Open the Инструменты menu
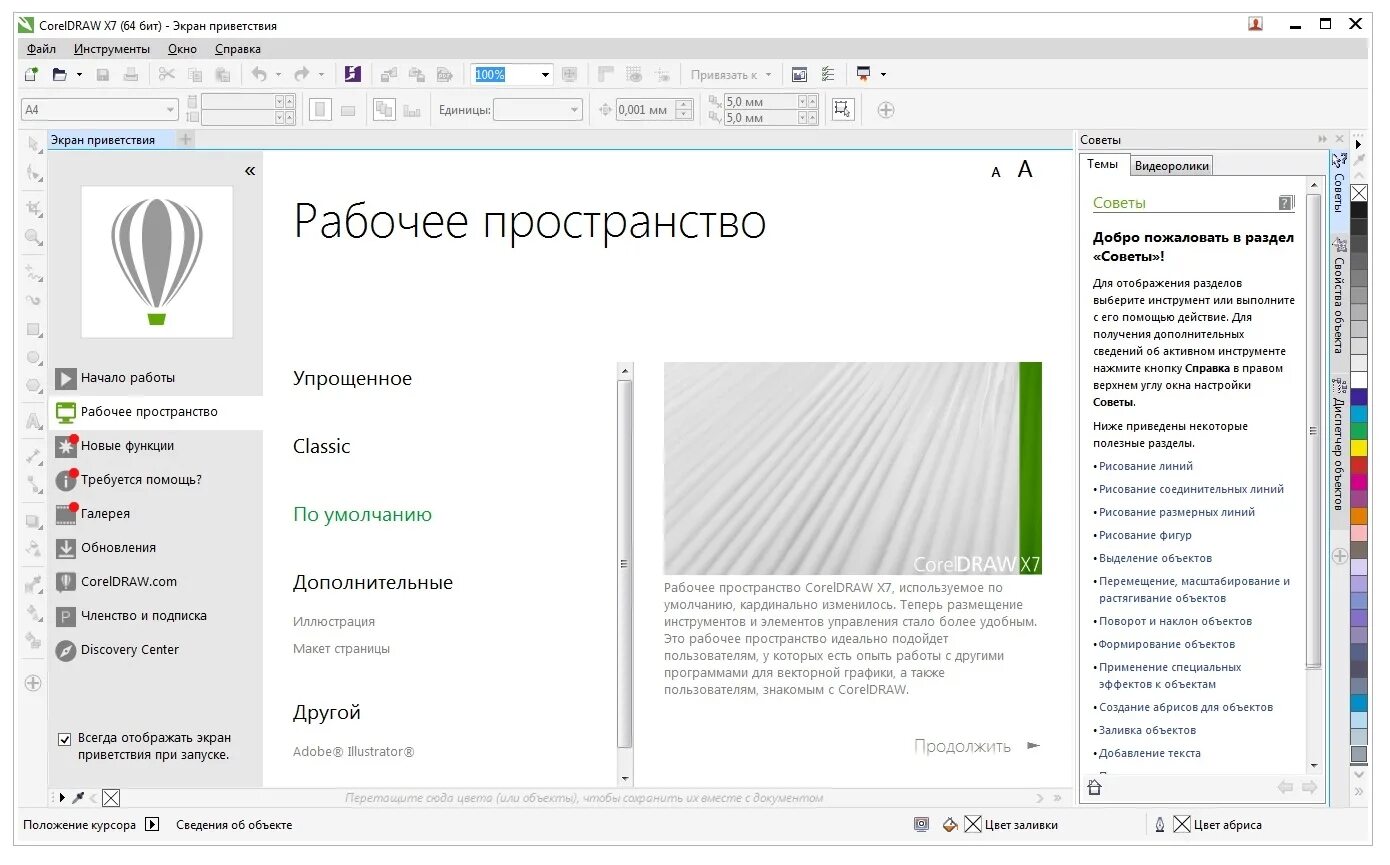 112,48
